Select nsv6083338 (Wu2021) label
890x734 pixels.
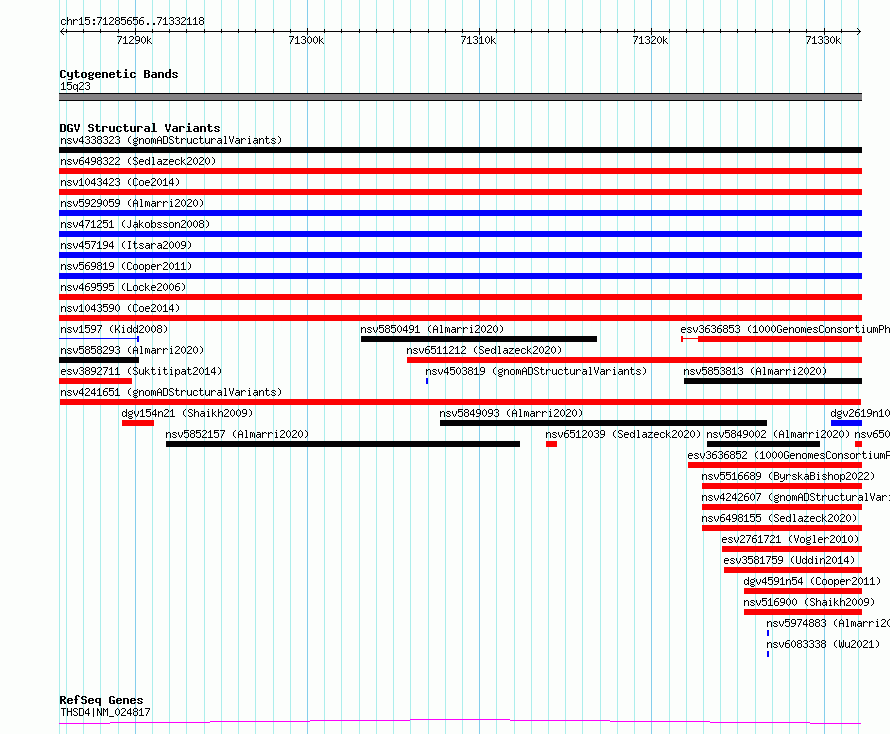pyautogui.click(x=823, y=644)
